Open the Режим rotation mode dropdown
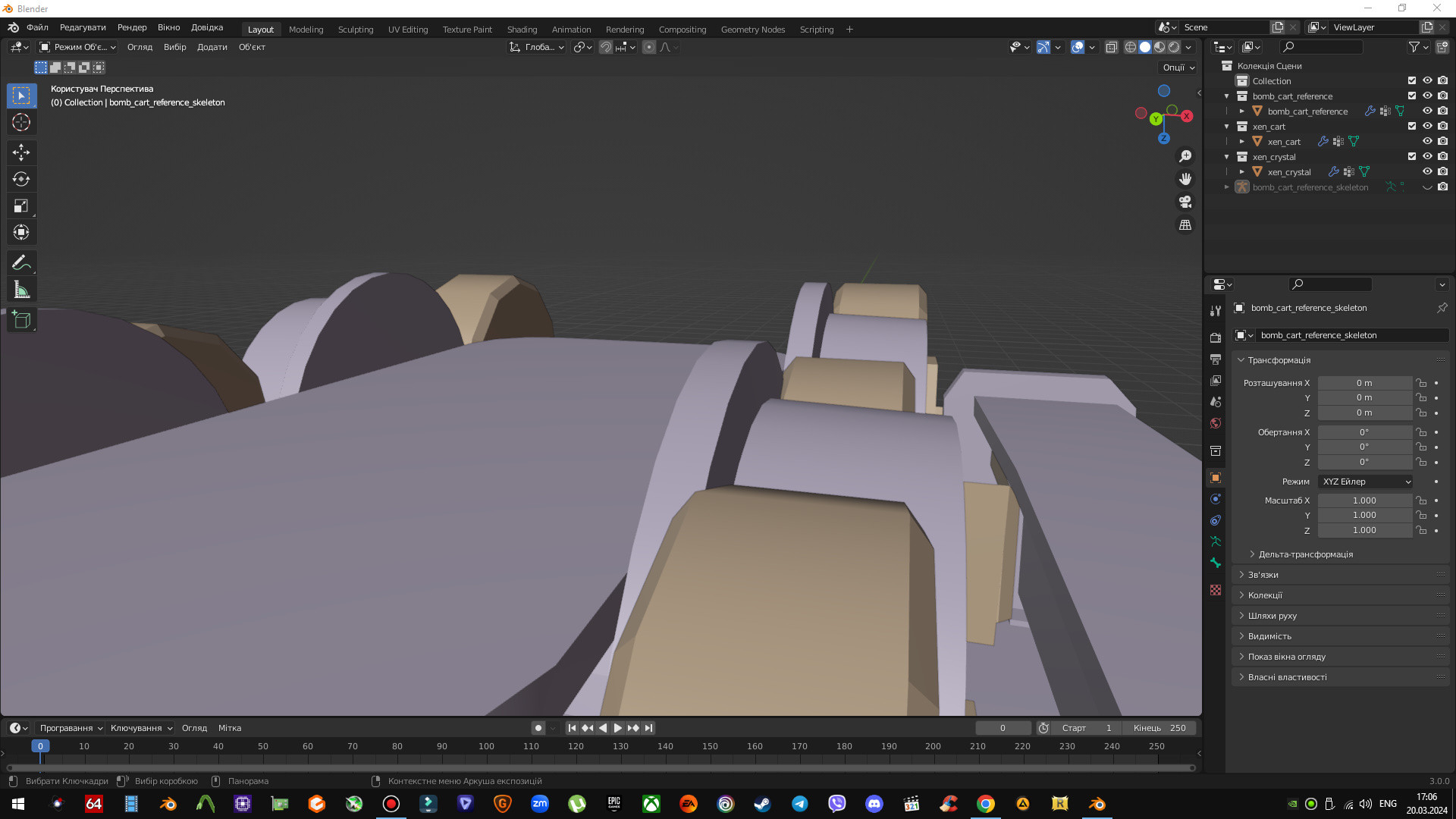The height and width of the screenshot is (819, 1456). tap(1364, 482)
